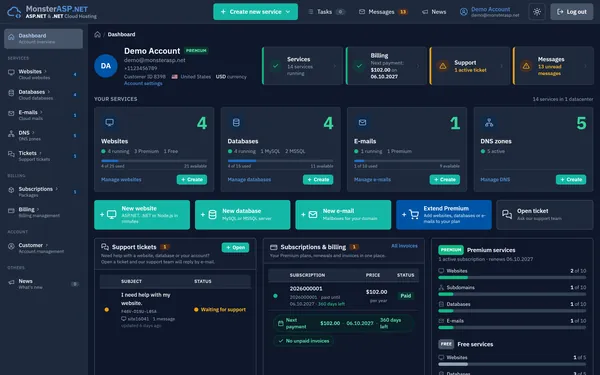Expand the Databases sidebar chevron
The image size is (600, 375).
[49, 92]
